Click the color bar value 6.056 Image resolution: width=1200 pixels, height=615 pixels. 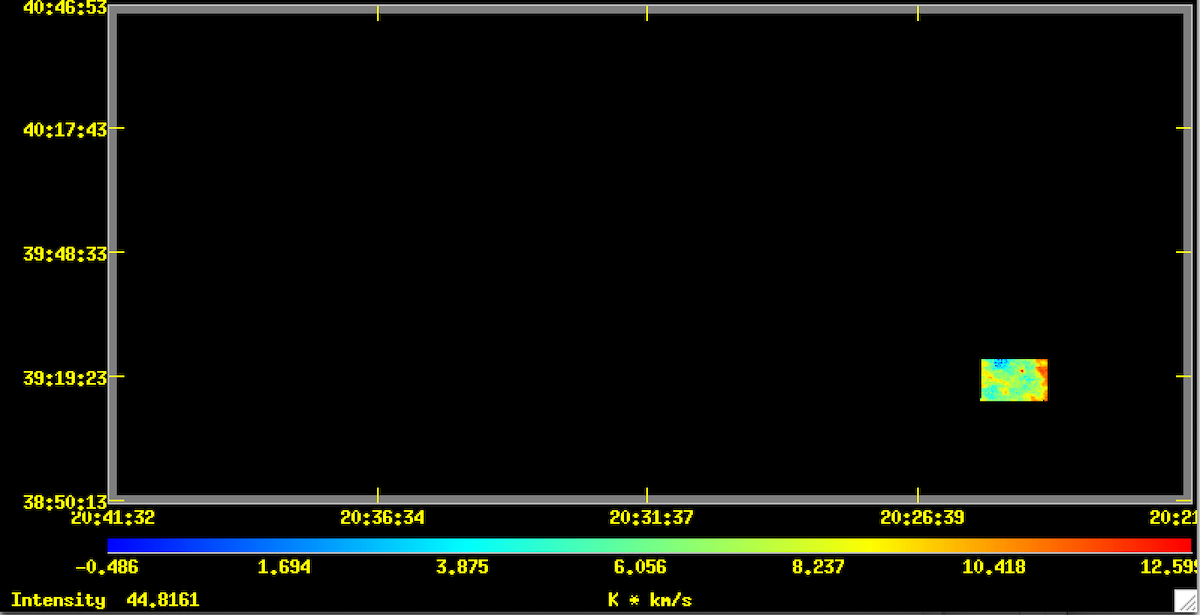pyautogui.click(x=640, y=568)
